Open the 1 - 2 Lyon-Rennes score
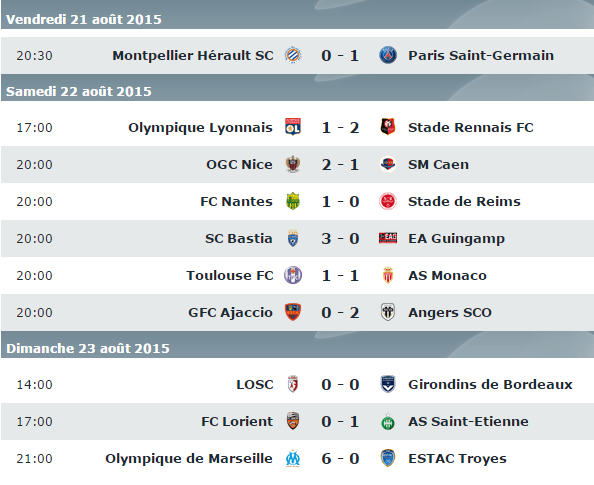Image resolution: width=594 pixels, height=485 pixels. pyautogui.click(x=340, y=127)
